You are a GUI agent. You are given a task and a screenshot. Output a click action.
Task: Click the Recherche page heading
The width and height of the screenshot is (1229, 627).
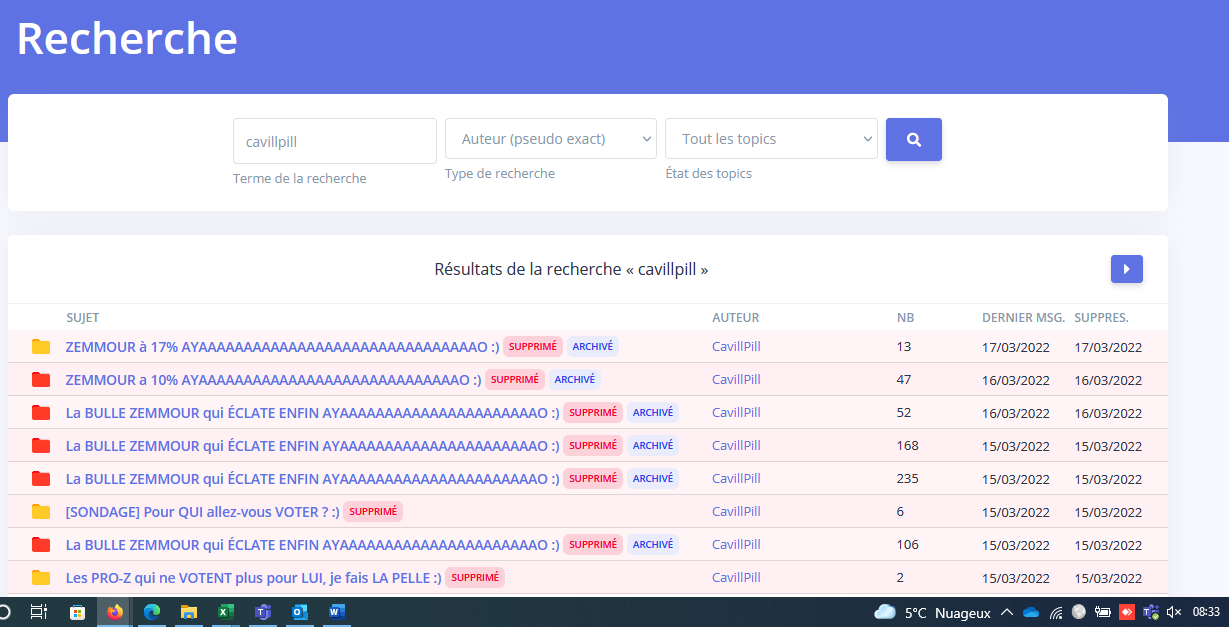[x=127, y=39]
